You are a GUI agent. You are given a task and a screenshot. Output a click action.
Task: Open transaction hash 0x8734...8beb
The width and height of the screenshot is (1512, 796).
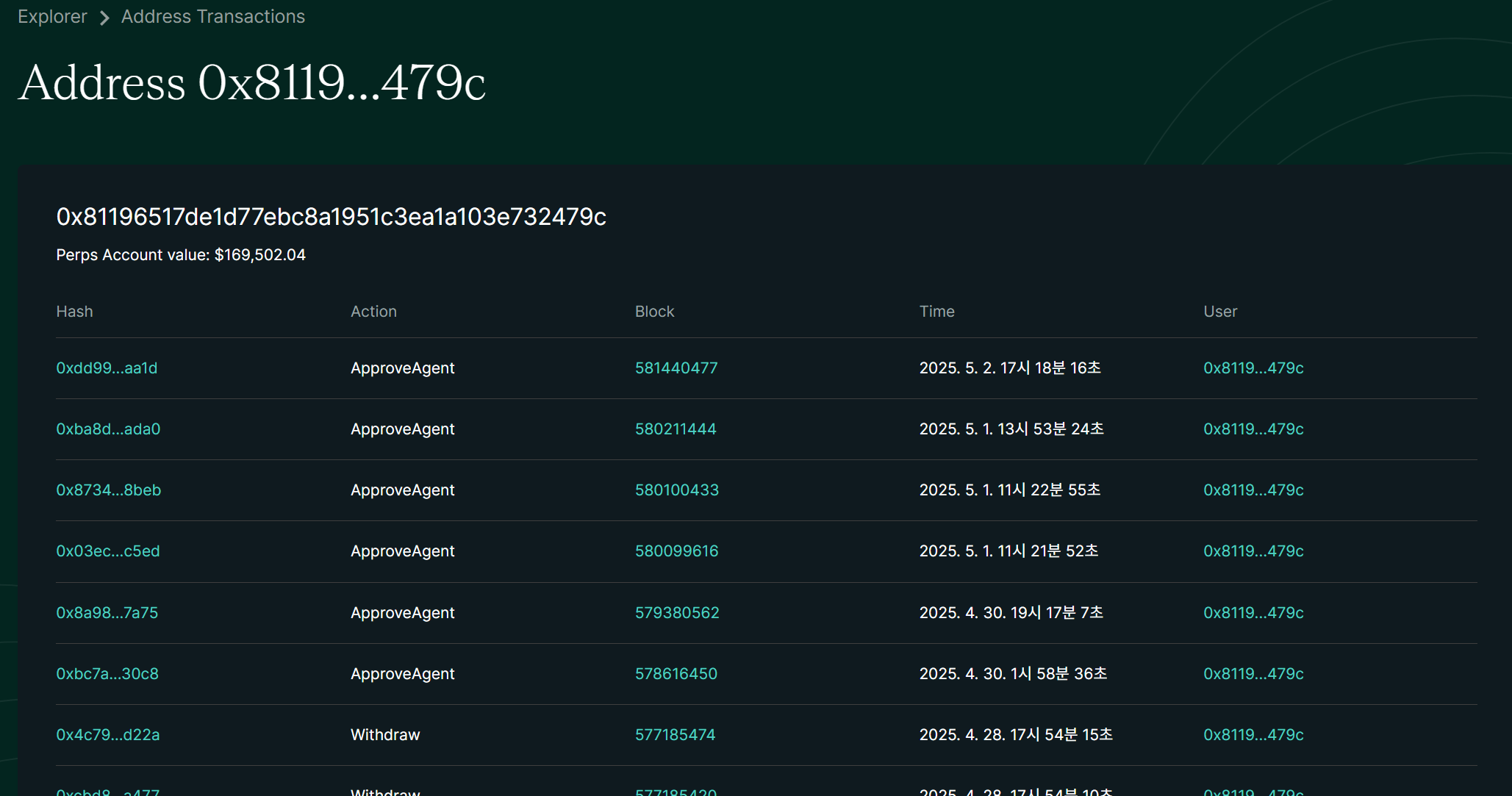pos(108,490)
